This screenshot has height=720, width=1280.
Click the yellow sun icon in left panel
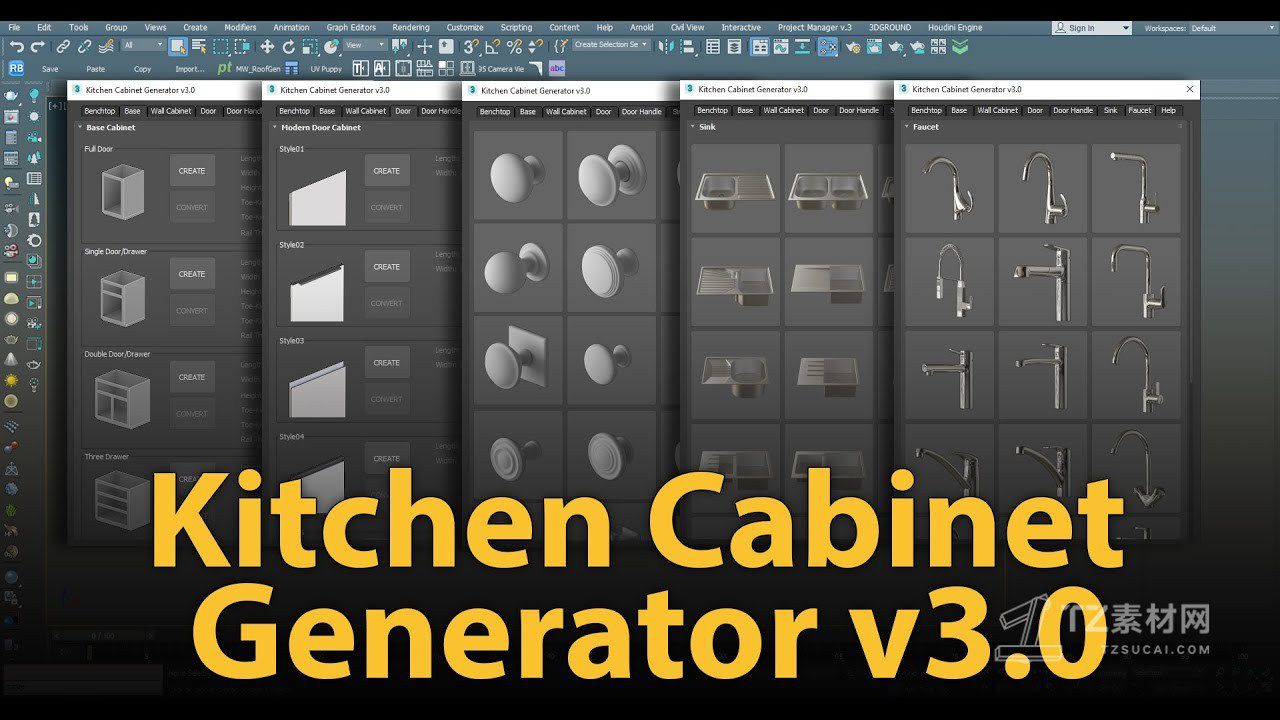click(11, 381)
